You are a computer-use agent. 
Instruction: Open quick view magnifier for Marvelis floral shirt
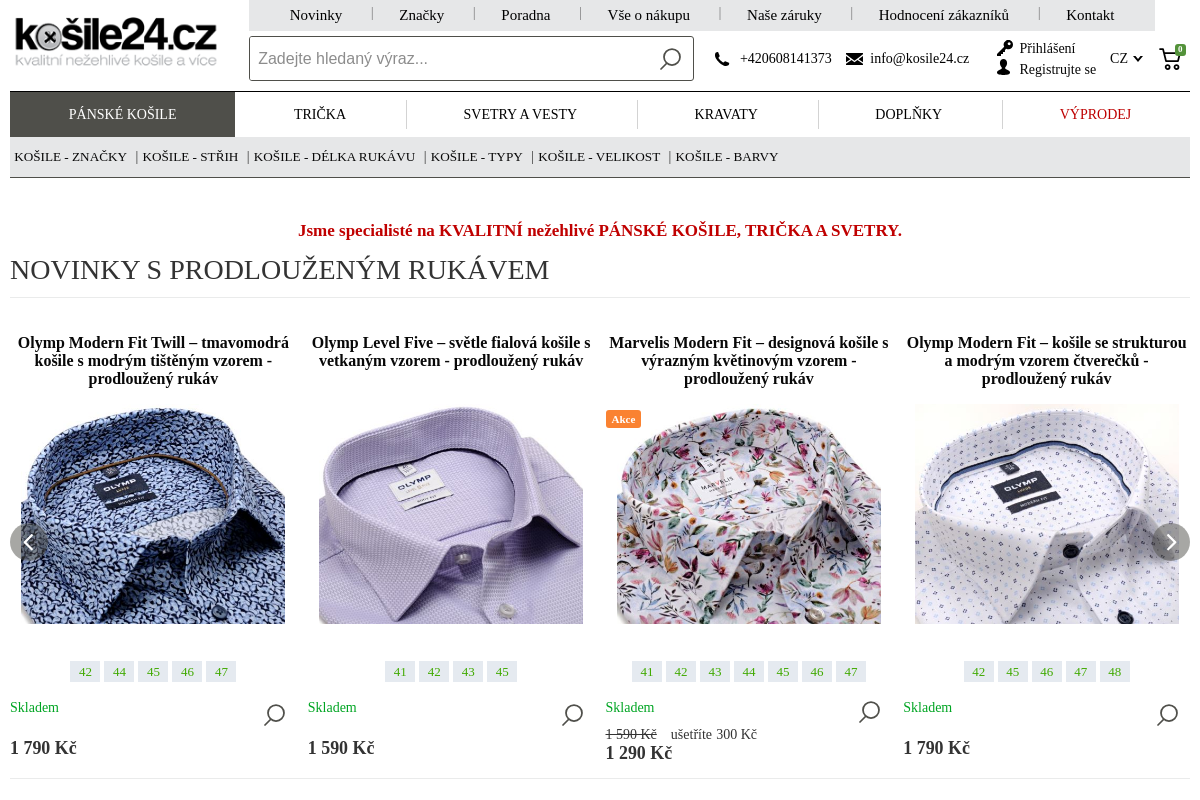point(869,711)
